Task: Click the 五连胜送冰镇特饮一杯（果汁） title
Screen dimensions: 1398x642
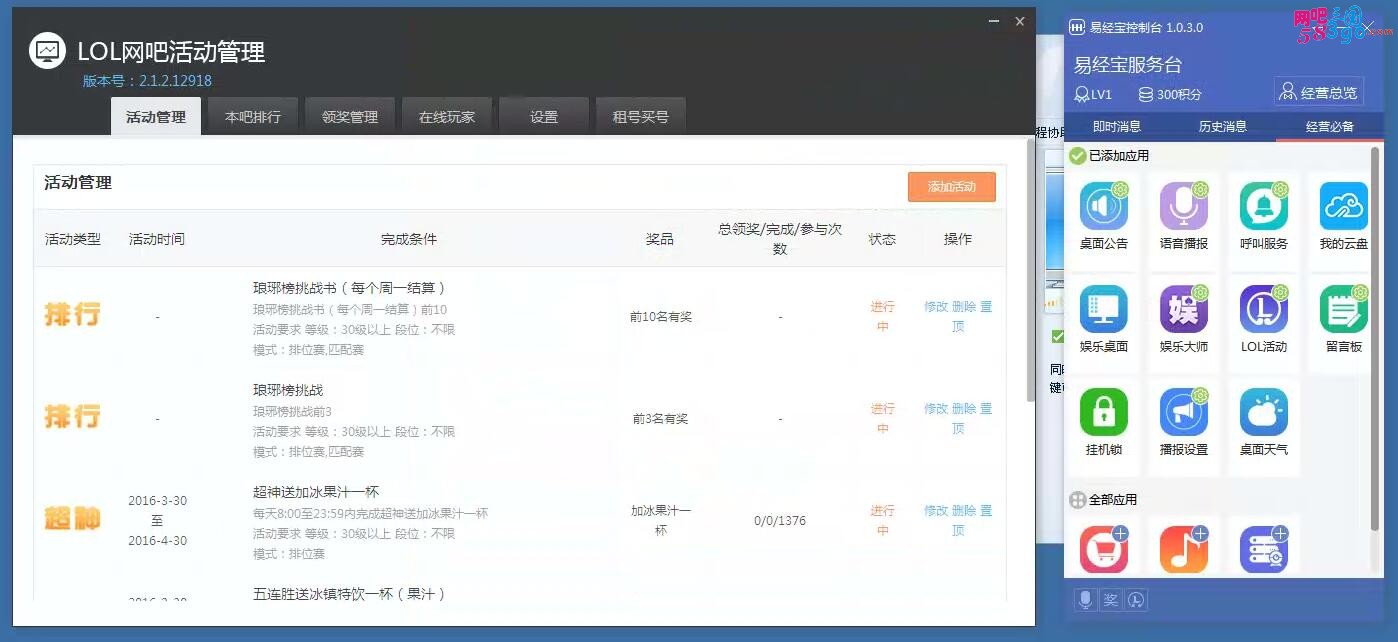Action: pyautogui.click(x=349, y=594)
